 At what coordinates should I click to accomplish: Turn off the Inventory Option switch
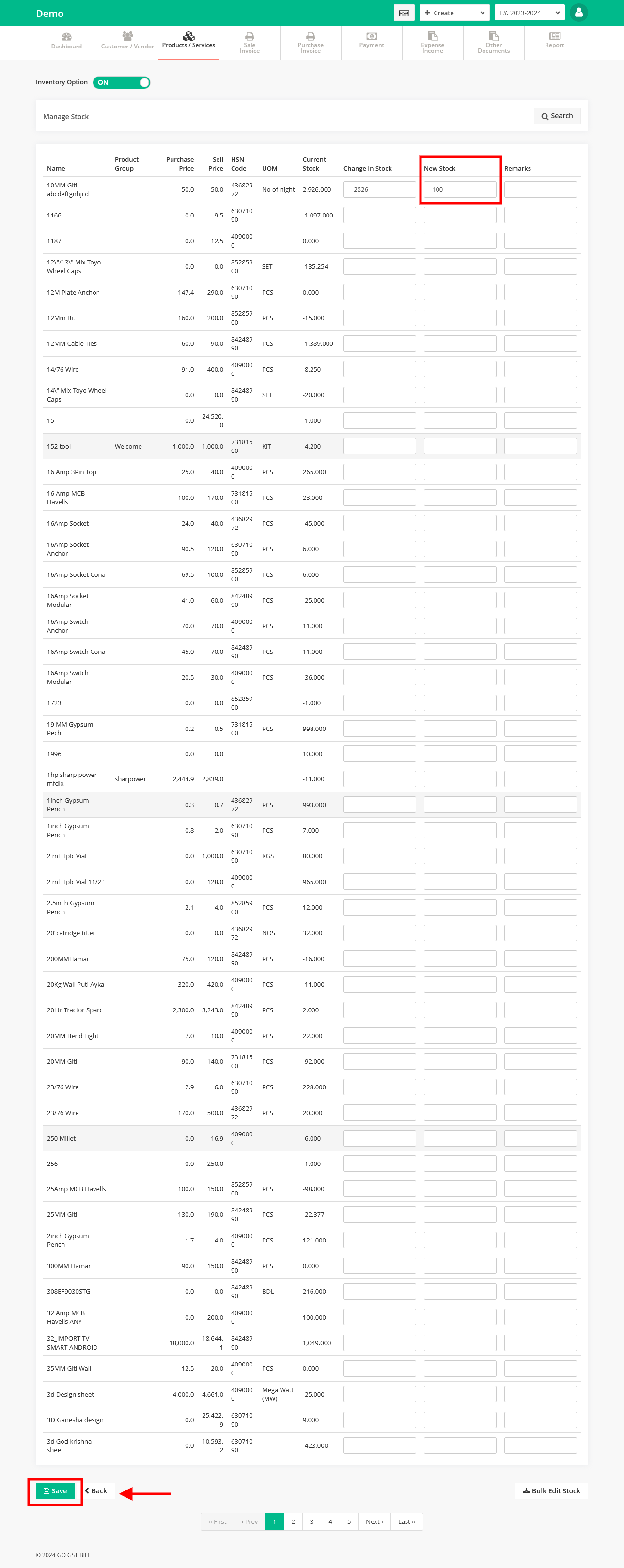click(122, 83)
